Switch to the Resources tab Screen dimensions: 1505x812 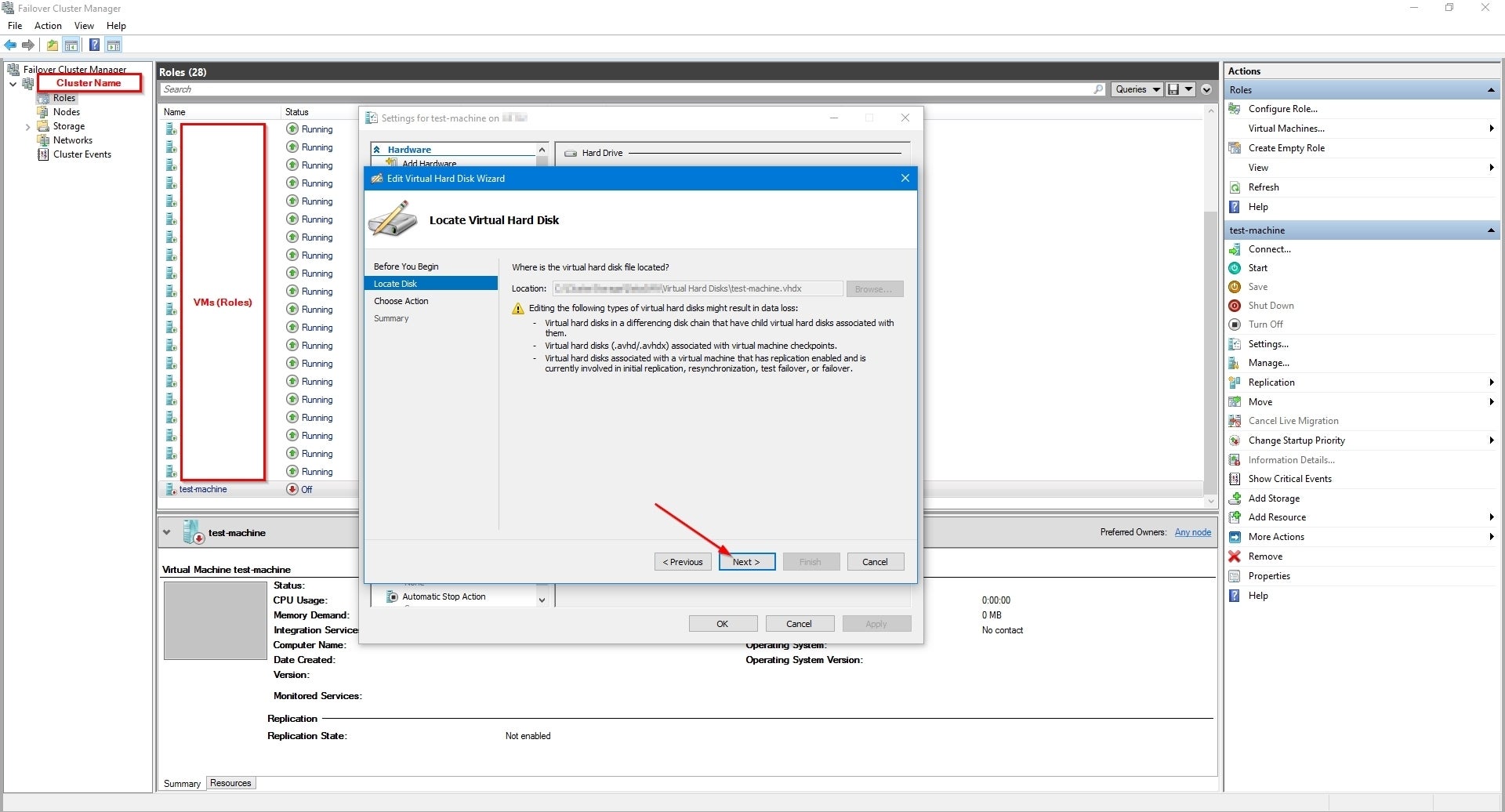pyautogui.click(x=230, y=783)
